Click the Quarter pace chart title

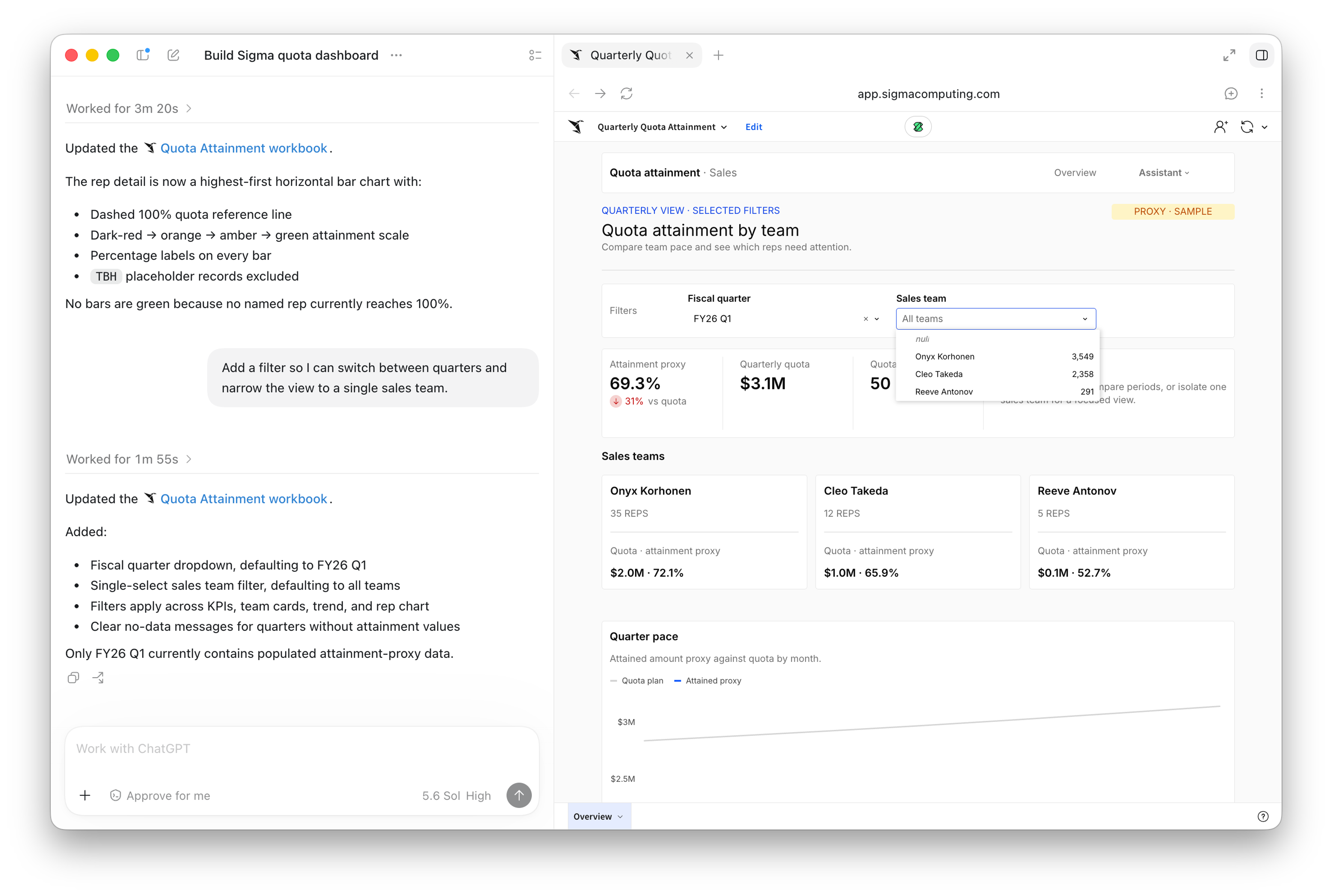644,637
